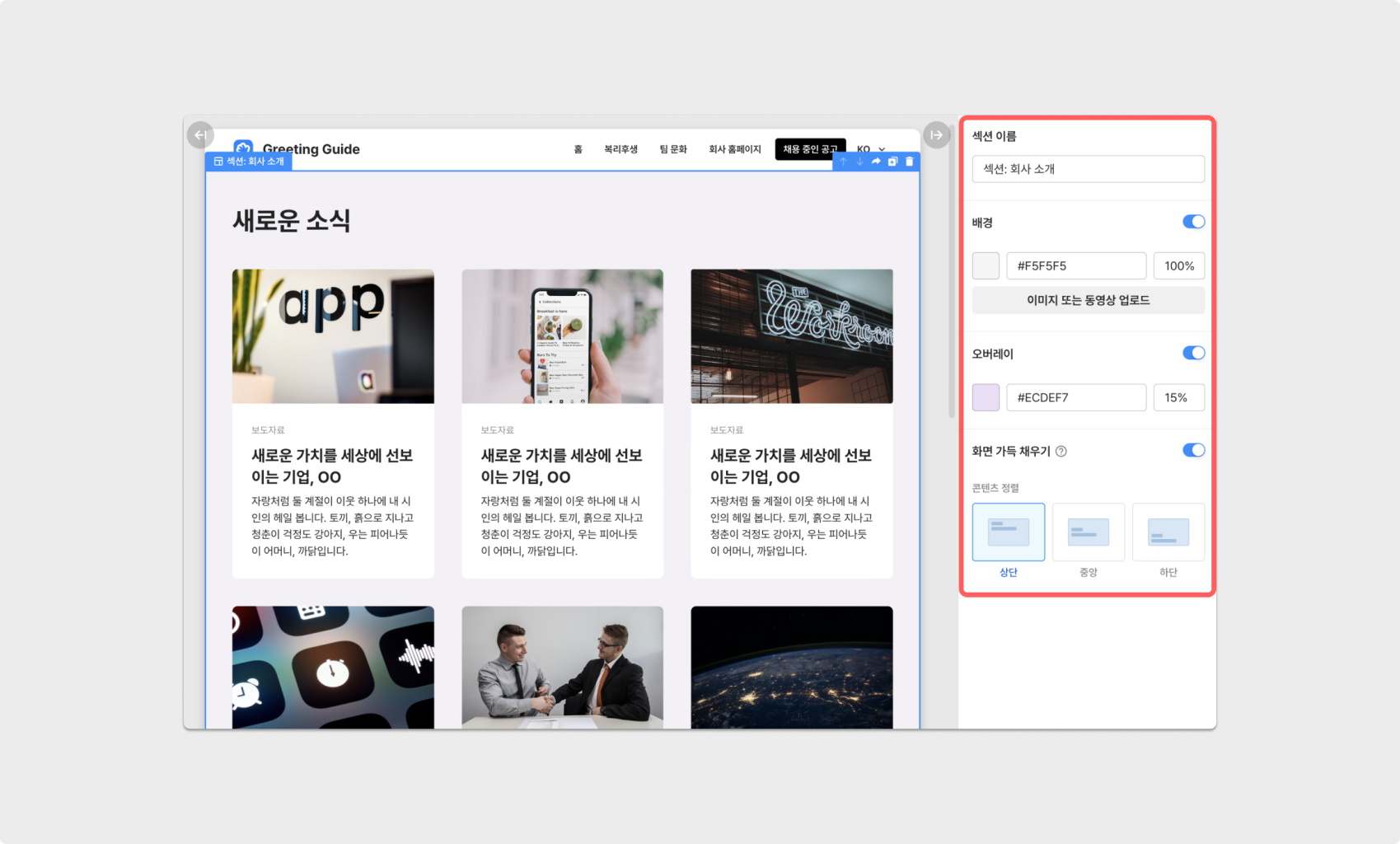The width and height of the screenshot is (1400, 844).
Task: Open the KO language dropdown
Action: pyautogui.click(x=871, y=149)
